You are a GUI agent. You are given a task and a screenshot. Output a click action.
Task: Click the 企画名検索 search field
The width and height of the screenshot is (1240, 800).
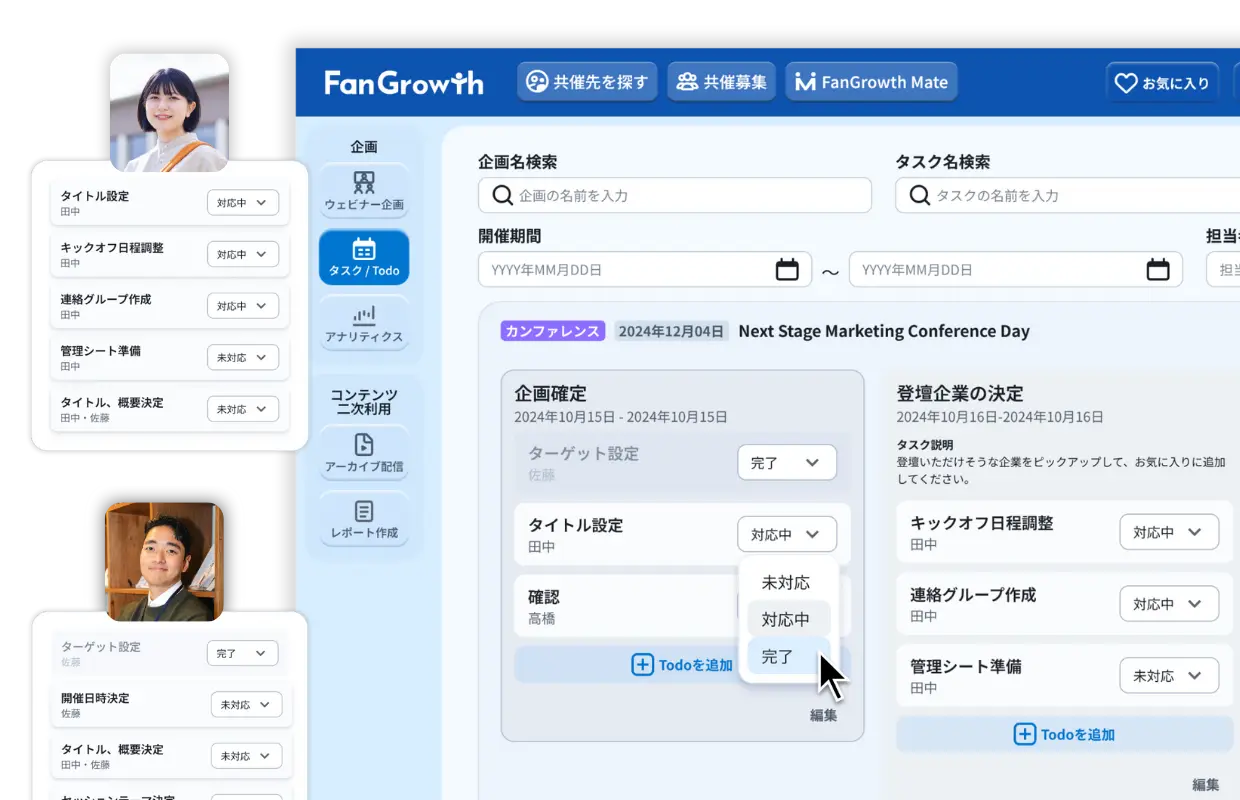[675, 195]
